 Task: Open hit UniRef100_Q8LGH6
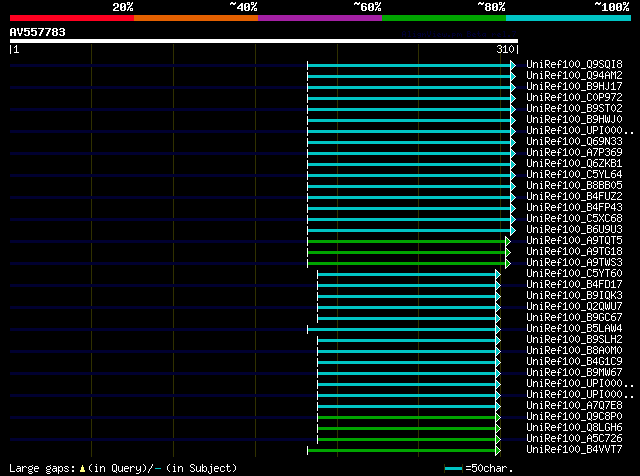pyautogui.click(x=574, y=427)
